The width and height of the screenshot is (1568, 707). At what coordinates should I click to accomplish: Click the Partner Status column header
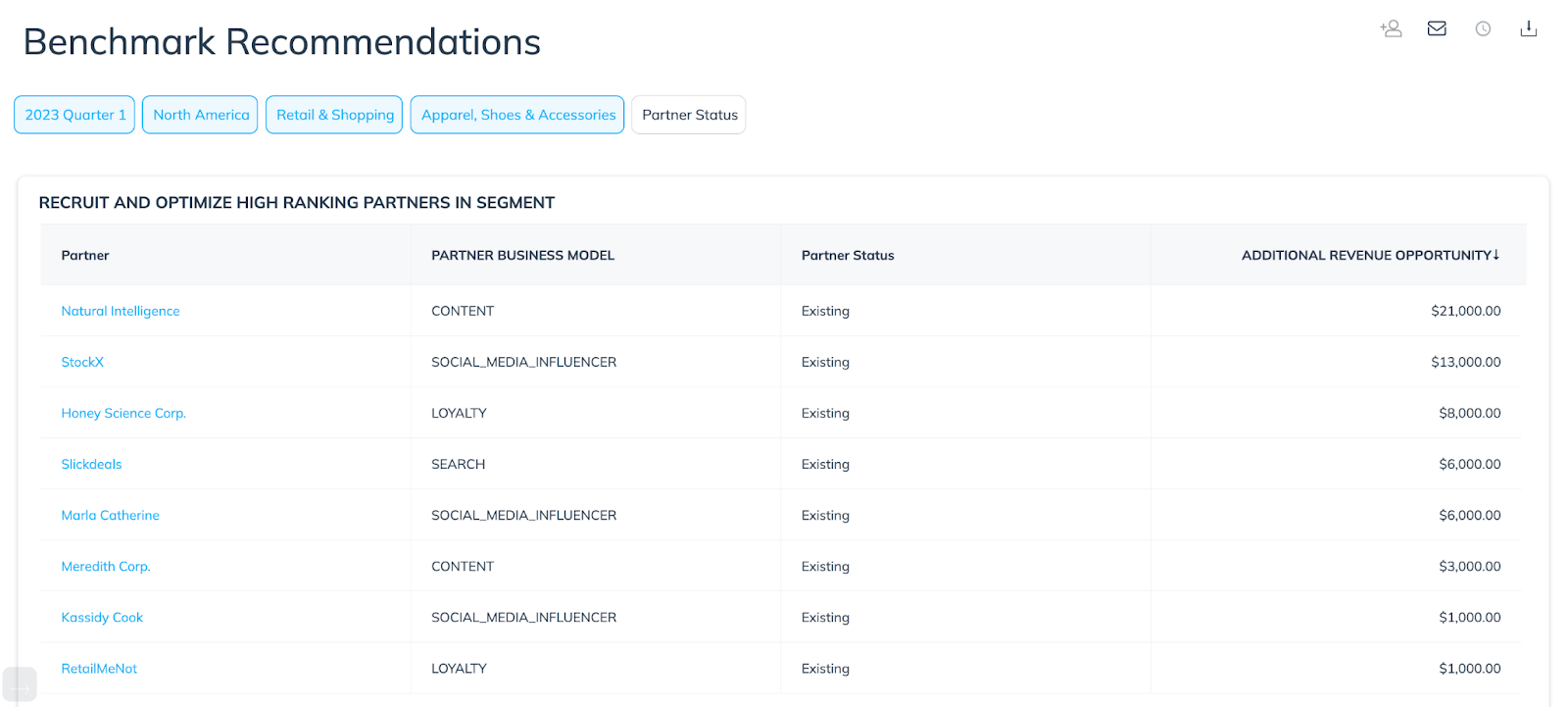[848, 255]
